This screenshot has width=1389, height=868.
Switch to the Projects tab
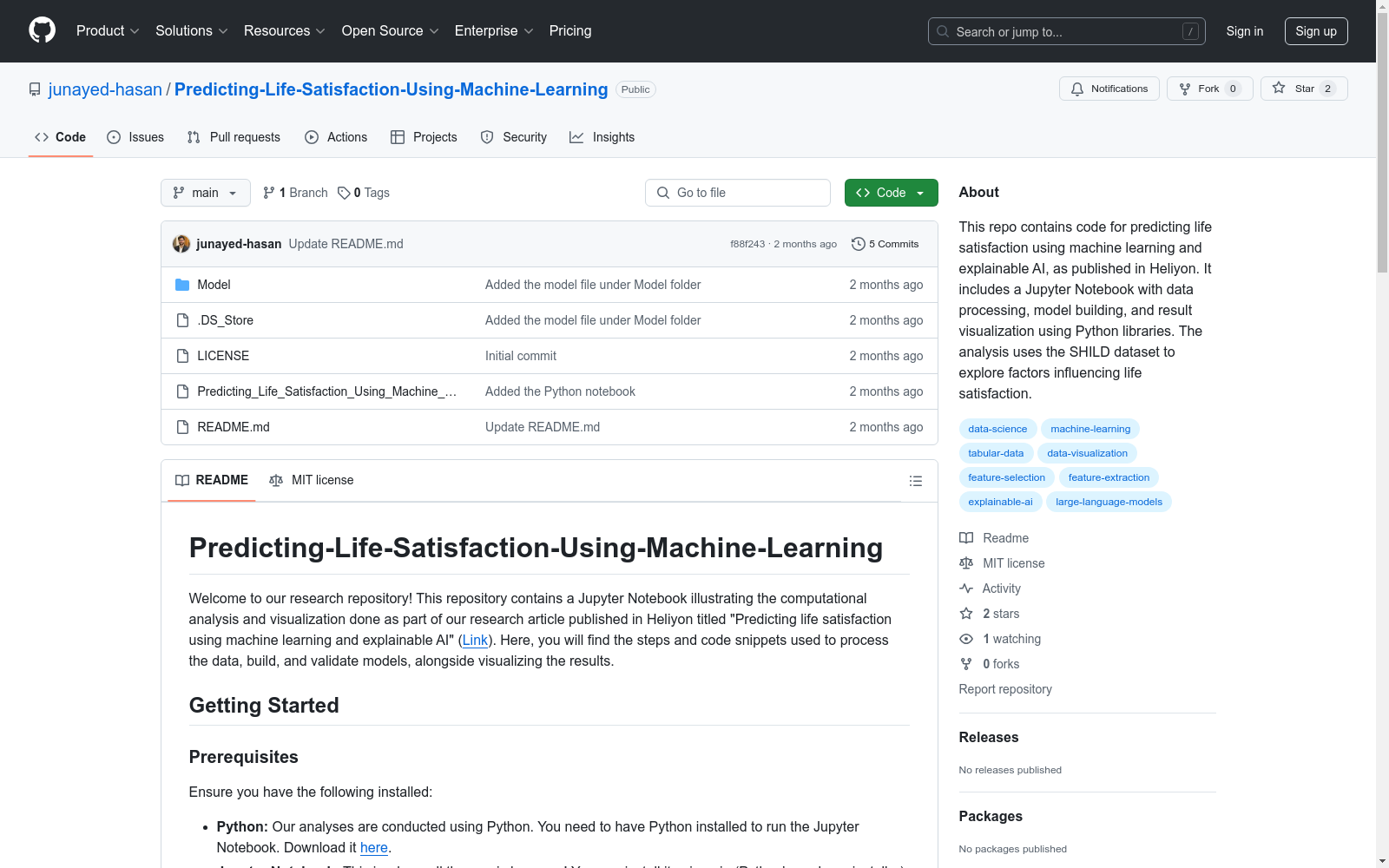pos(424,137)
